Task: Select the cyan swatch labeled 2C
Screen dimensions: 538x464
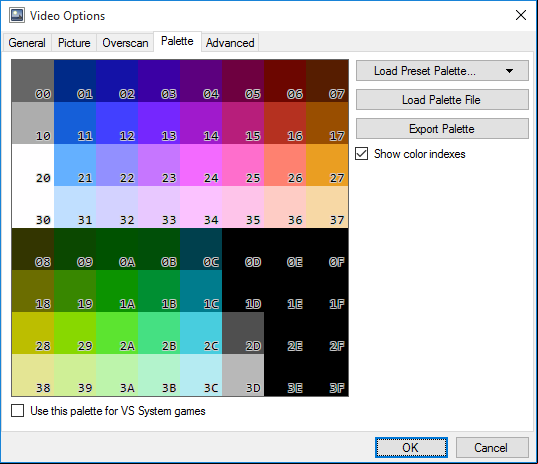Action: point(201,333)
